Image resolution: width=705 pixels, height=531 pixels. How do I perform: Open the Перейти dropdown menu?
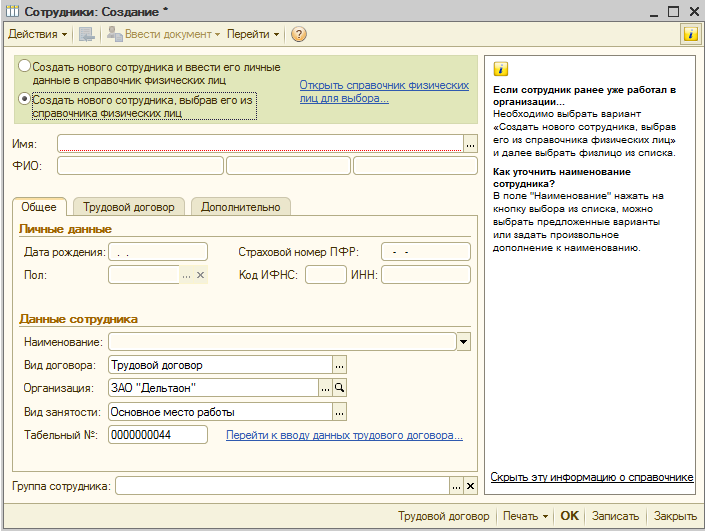[x=253, y=34]
